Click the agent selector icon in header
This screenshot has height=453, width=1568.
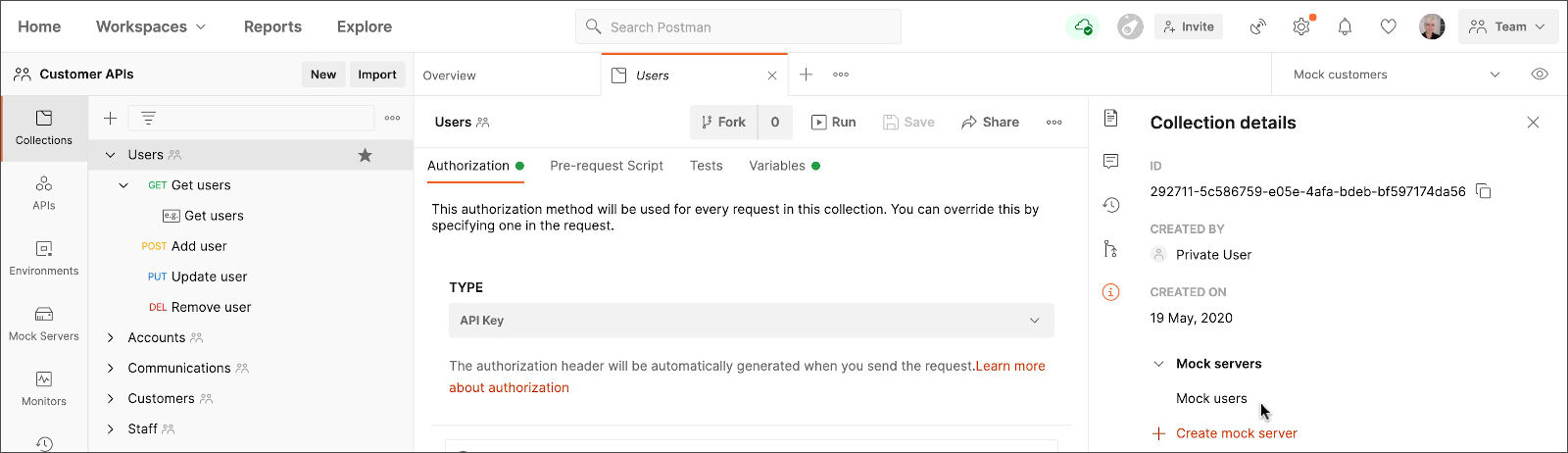pyautogui.click(x=1130, y=26)
